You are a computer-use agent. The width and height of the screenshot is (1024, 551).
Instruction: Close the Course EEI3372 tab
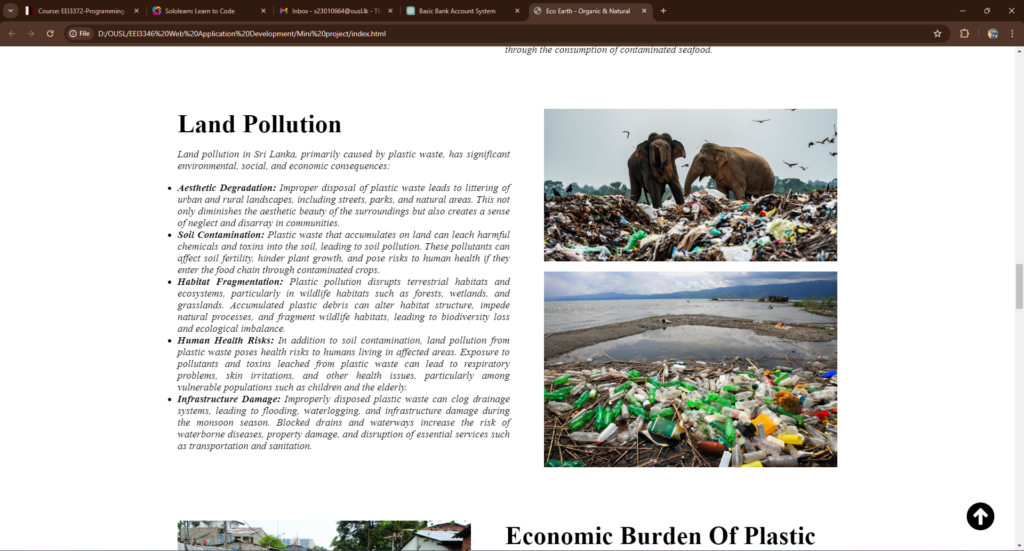coord(136,11)
